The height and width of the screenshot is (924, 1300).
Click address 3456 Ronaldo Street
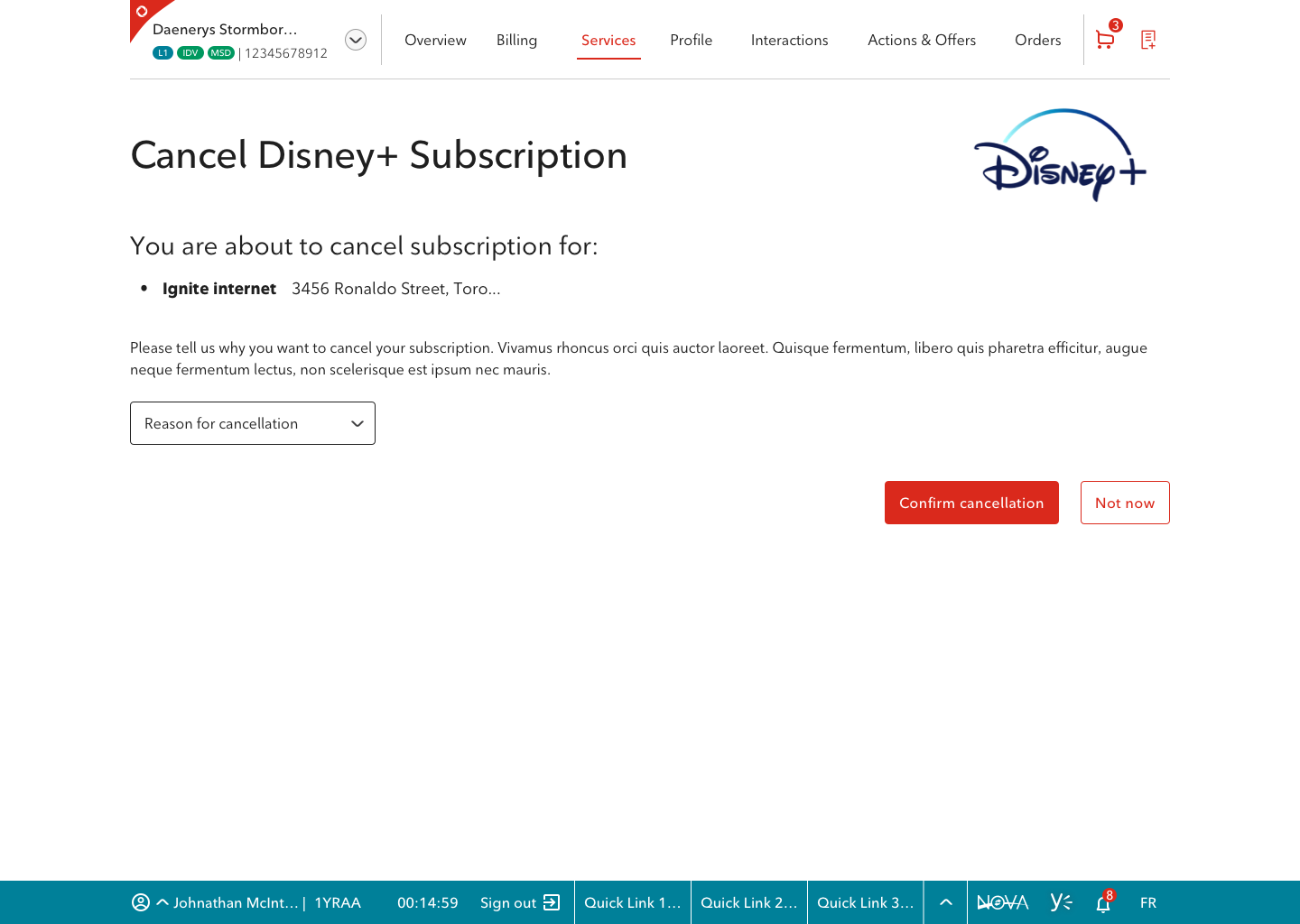[396, 289]
